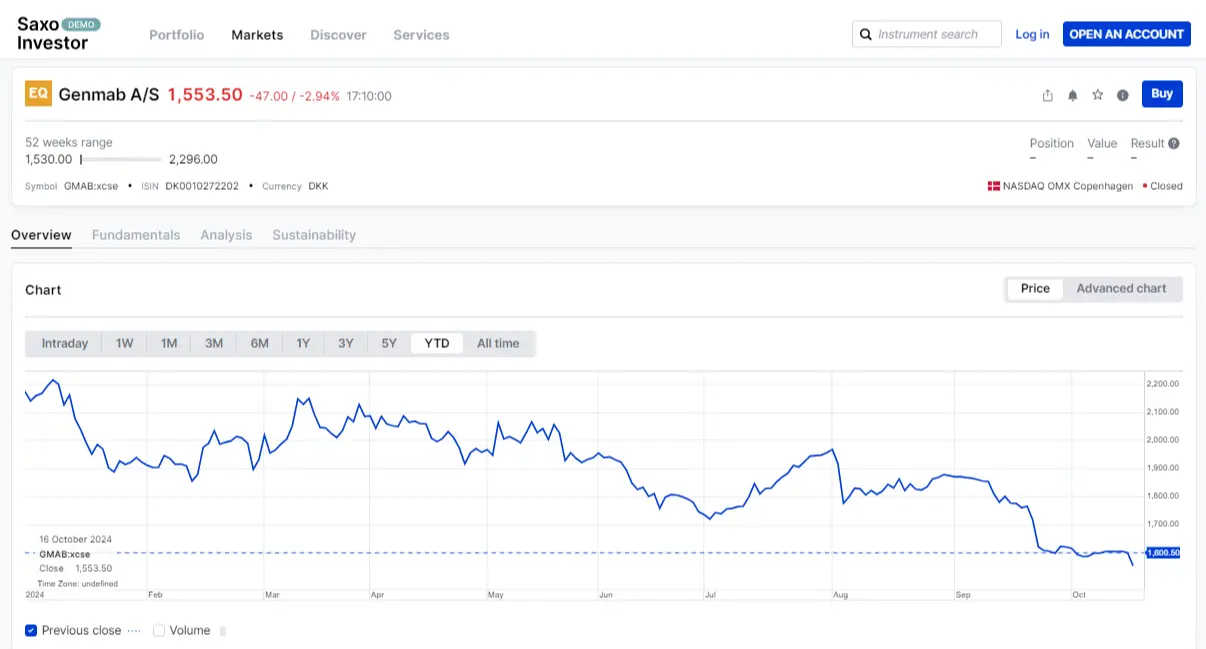The image size is (1206, 649).
Task: Click the share icon beside Buy
Action: tap(1047, 95)
